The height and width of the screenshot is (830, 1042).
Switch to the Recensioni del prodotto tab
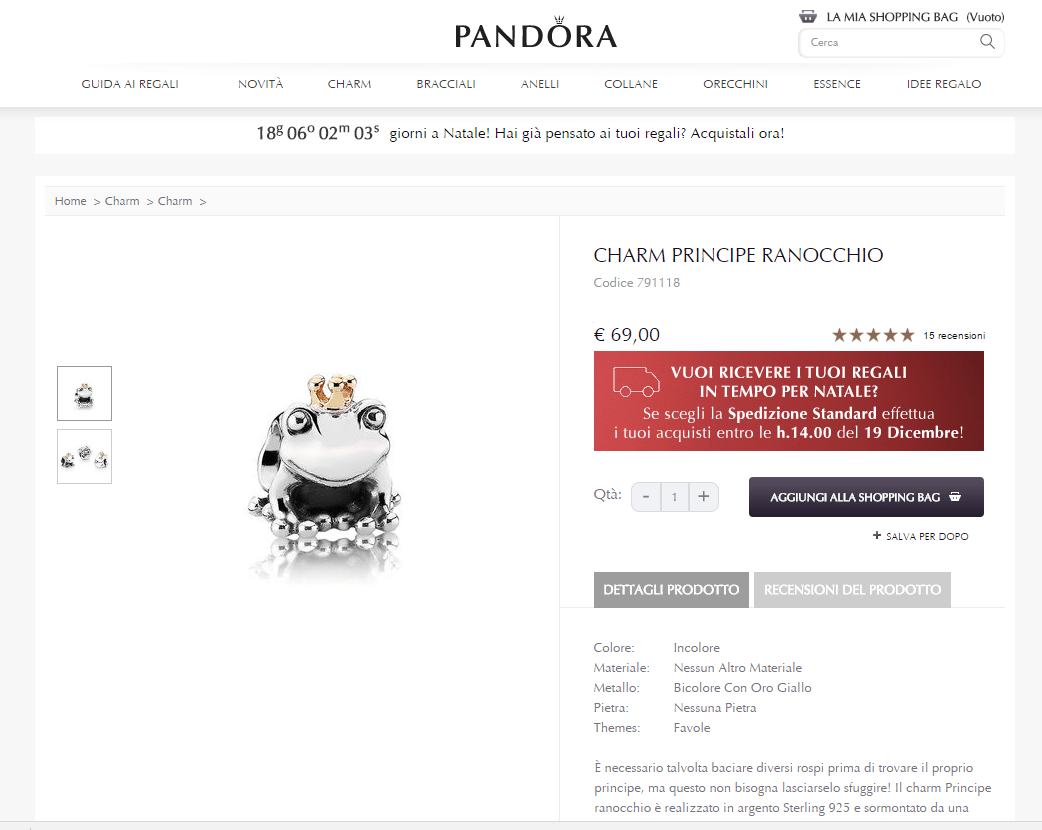(x=852, y=589)
